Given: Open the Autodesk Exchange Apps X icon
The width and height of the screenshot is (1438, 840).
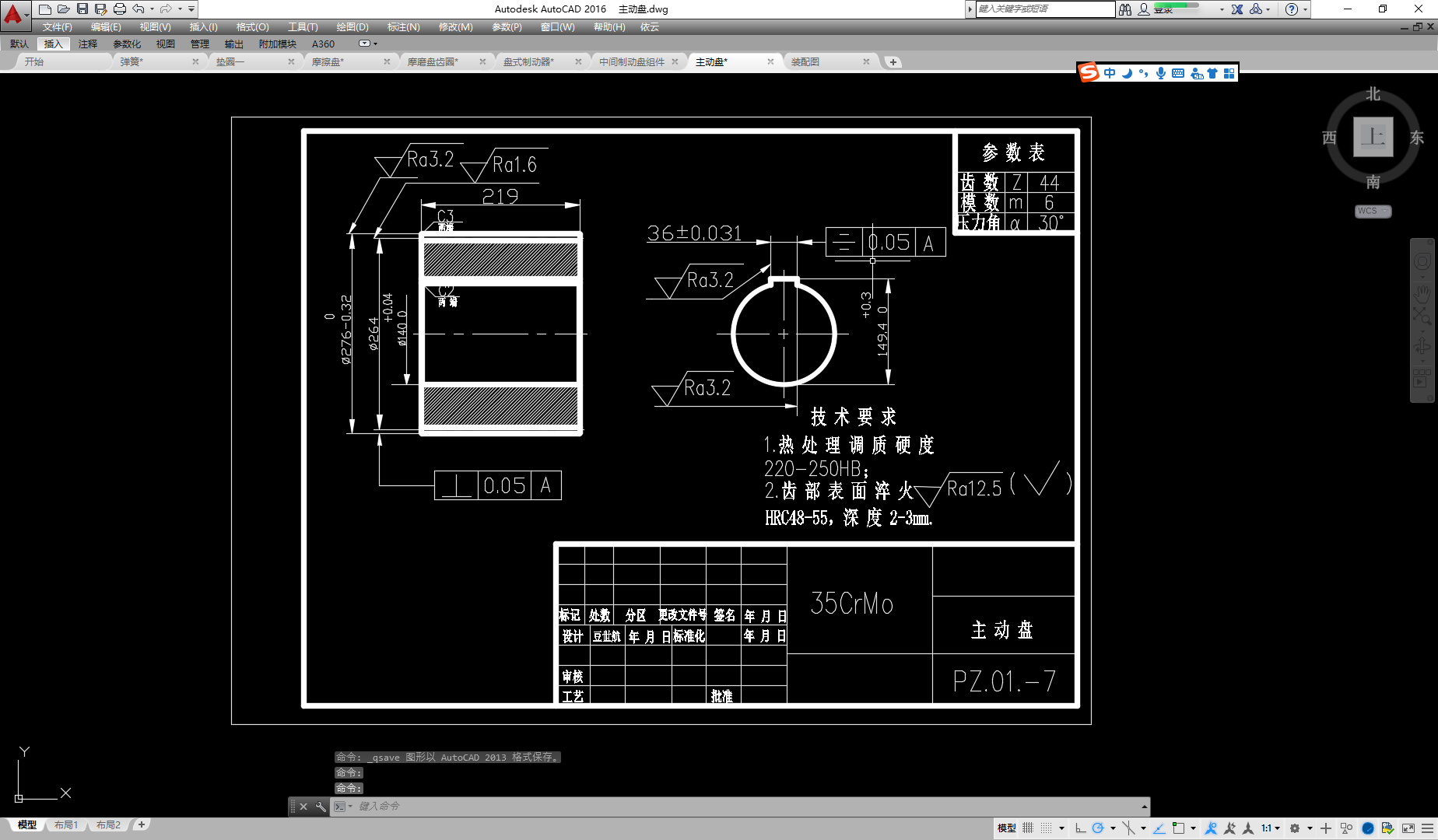Looking at the screenshot, I should [1237, 9].
